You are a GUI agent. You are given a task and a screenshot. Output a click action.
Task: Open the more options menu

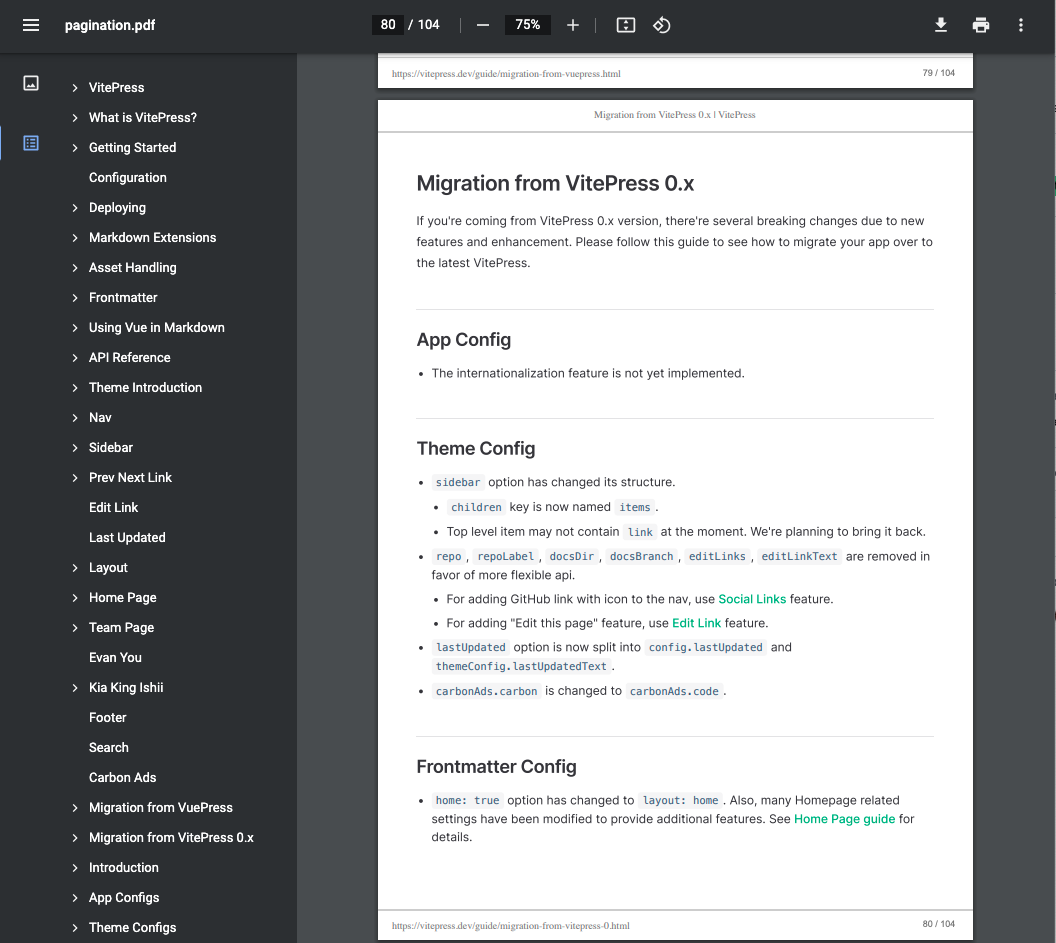(x=1021, y=24)
